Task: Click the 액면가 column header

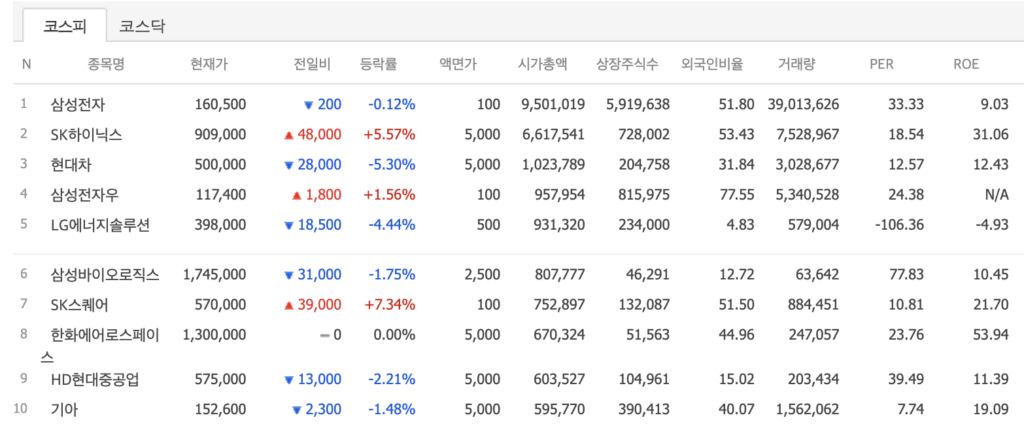Action: click(x=458, y=64)
